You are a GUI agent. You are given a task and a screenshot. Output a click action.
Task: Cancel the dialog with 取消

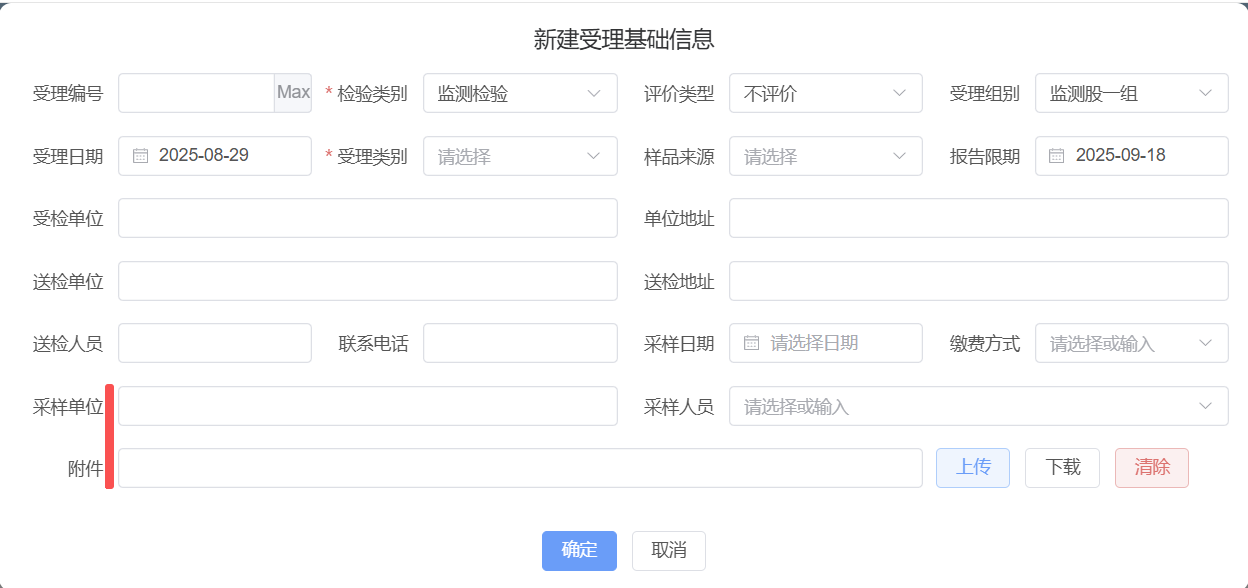[669, 551]
